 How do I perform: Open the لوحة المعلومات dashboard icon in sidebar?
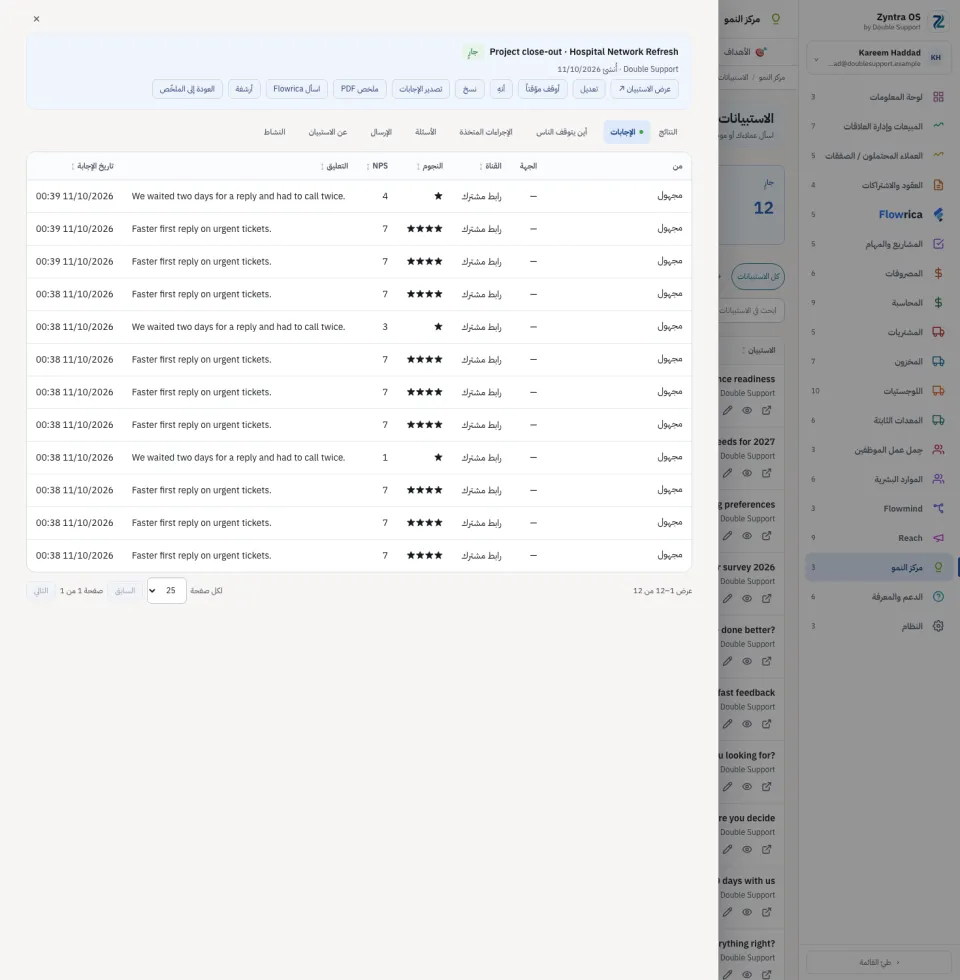pyautogui.click(x=938, y=97)
